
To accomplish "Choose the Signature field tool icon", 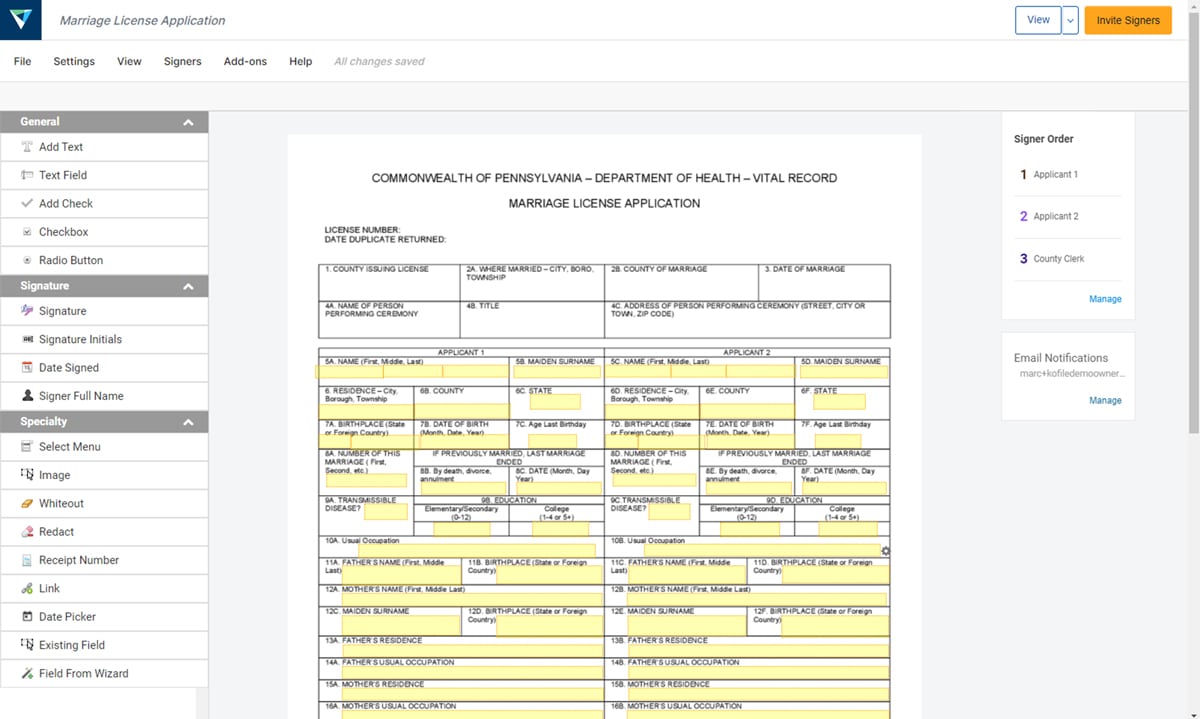I will click(x=27, y=311).
